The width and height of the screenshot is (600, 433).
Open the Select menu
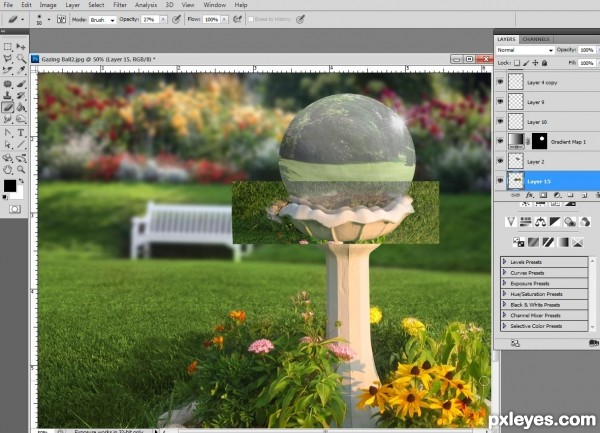(x=96, y=5)
